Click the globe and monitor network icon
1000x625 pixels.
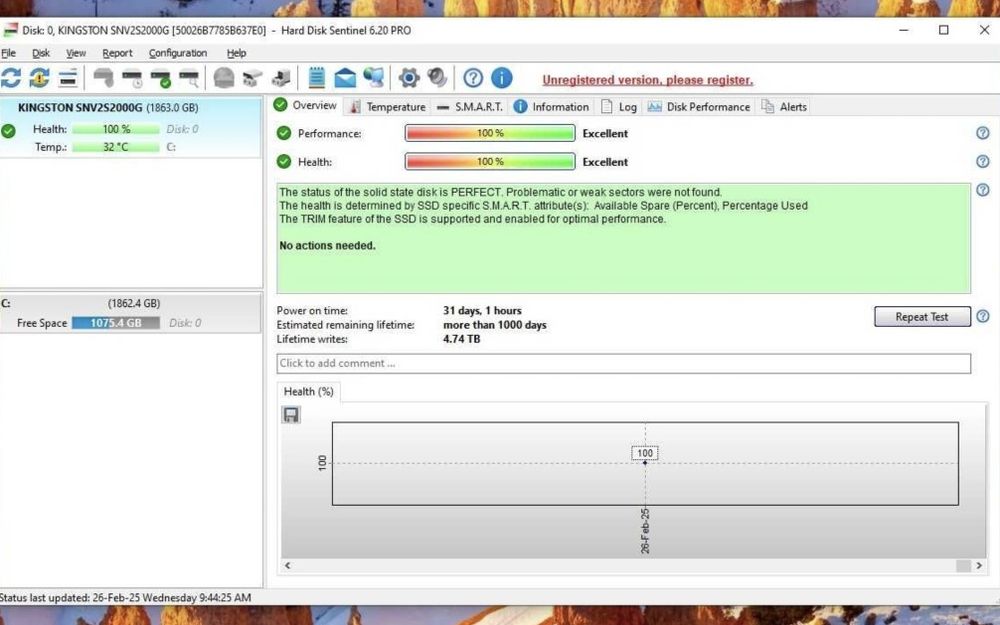point(374,78)
